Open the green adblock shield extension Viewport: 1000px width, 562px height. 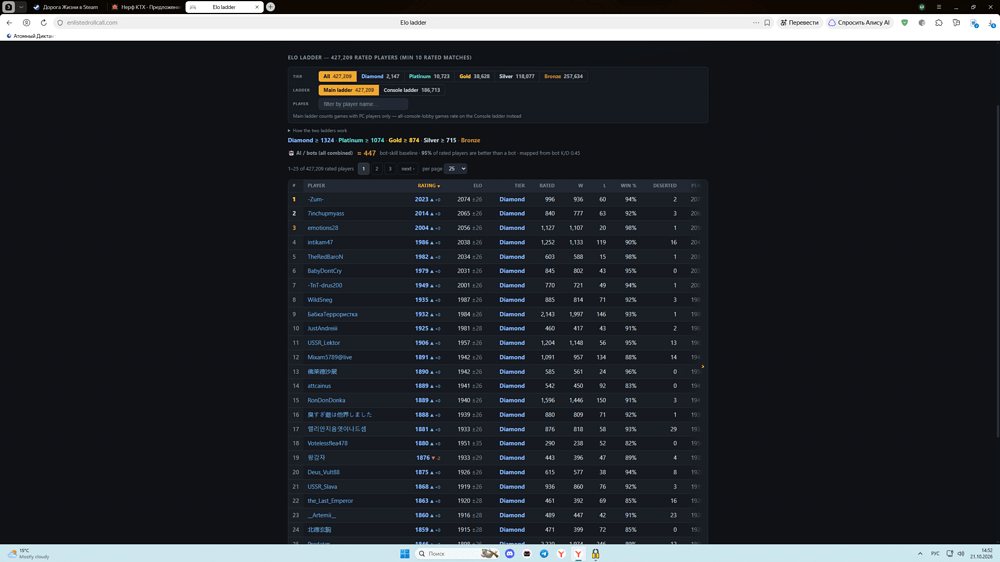click(x=904, y=22)
